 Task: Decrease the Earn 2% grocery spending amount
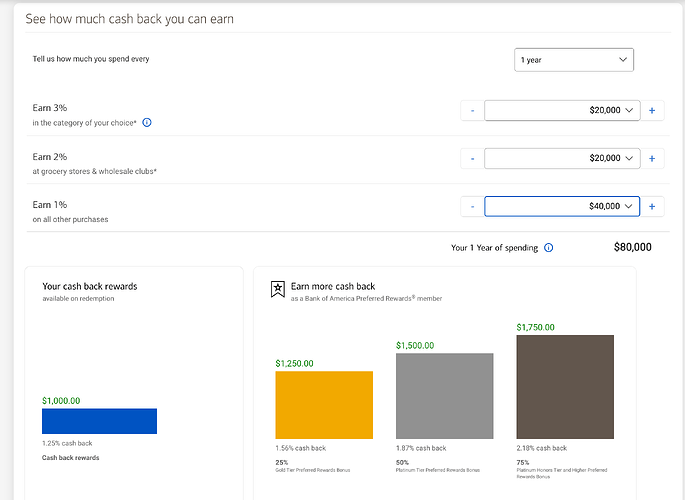pyautogui.click(x=472, y=158)
